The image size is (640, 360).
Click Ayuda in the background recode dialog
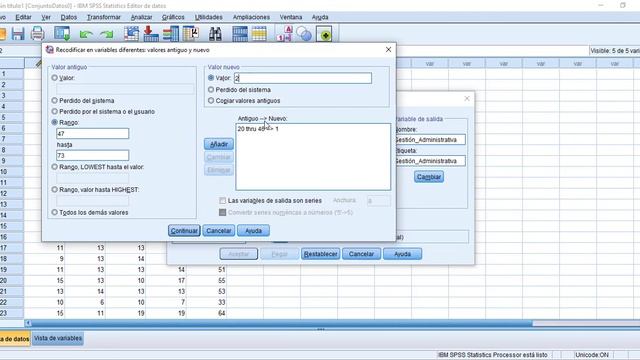[x=402, y=254]
